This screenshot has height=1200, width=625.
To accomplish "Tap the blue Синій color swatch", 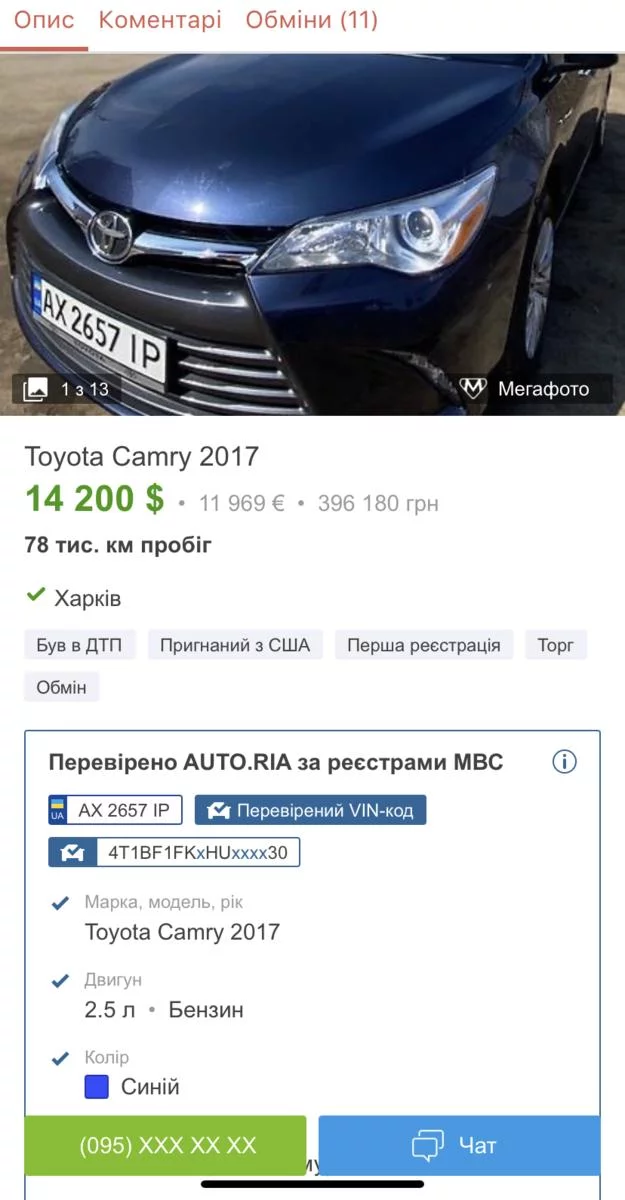I will [96, 1087].
